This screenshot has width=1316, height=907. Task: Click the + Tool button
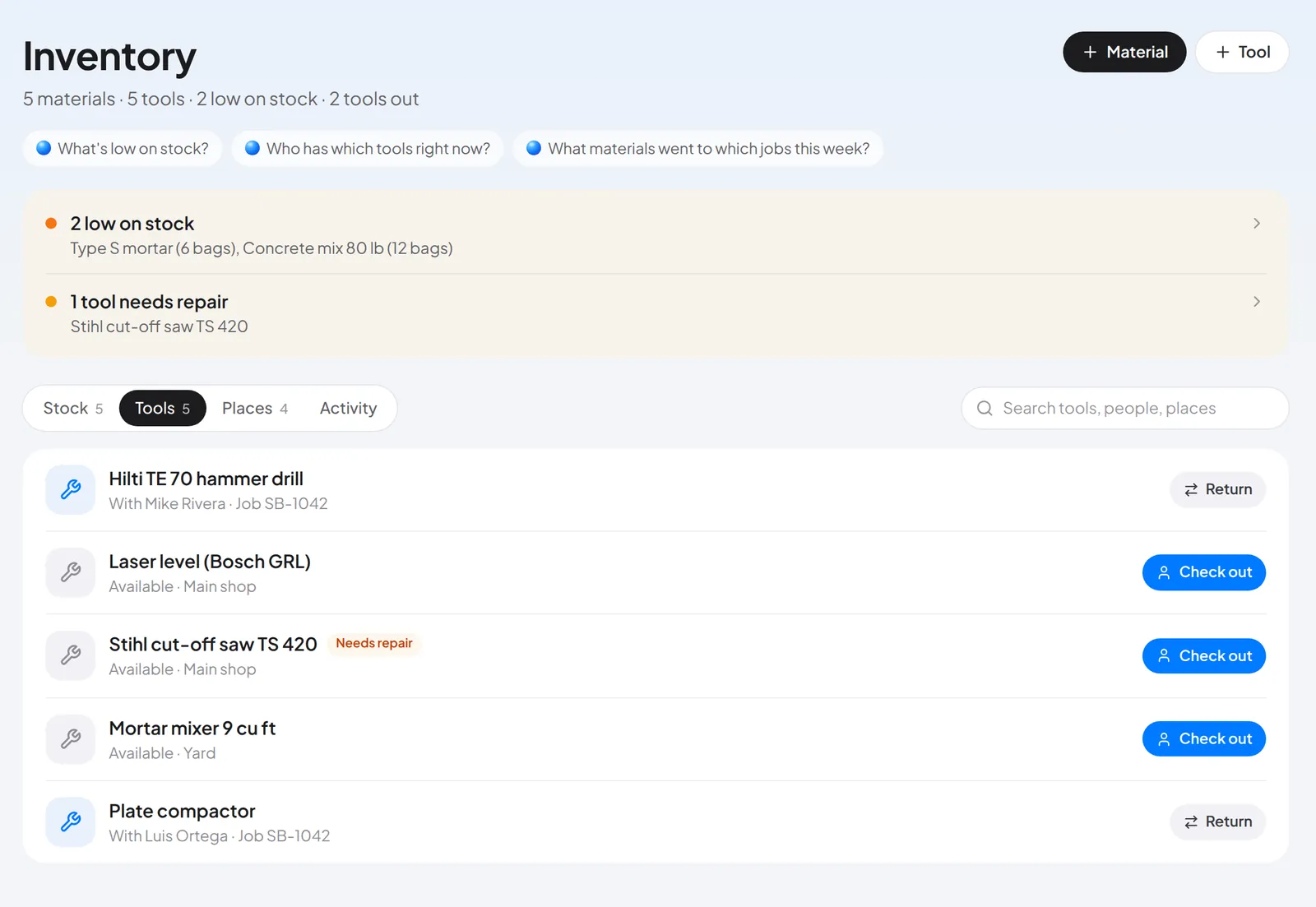(1242, 52)
